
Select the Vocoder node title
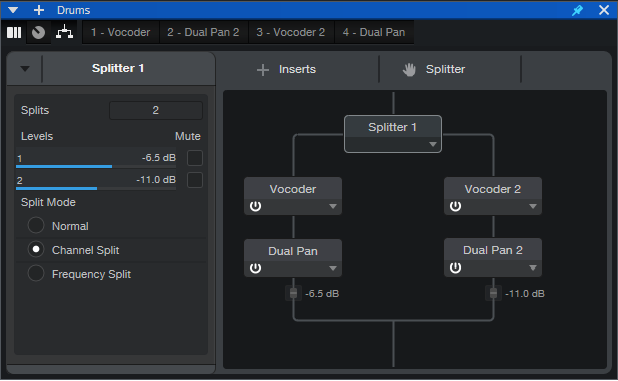coord(293,189)
